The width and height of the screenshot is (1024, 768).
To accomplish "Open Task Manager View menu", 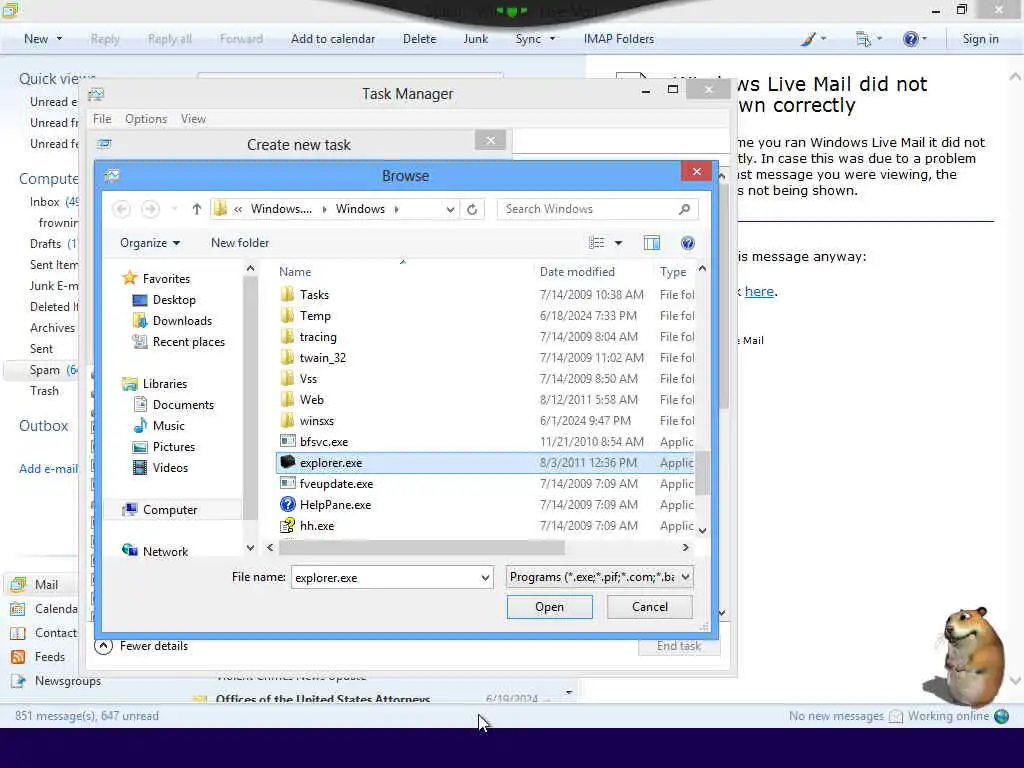I will 193,119.
